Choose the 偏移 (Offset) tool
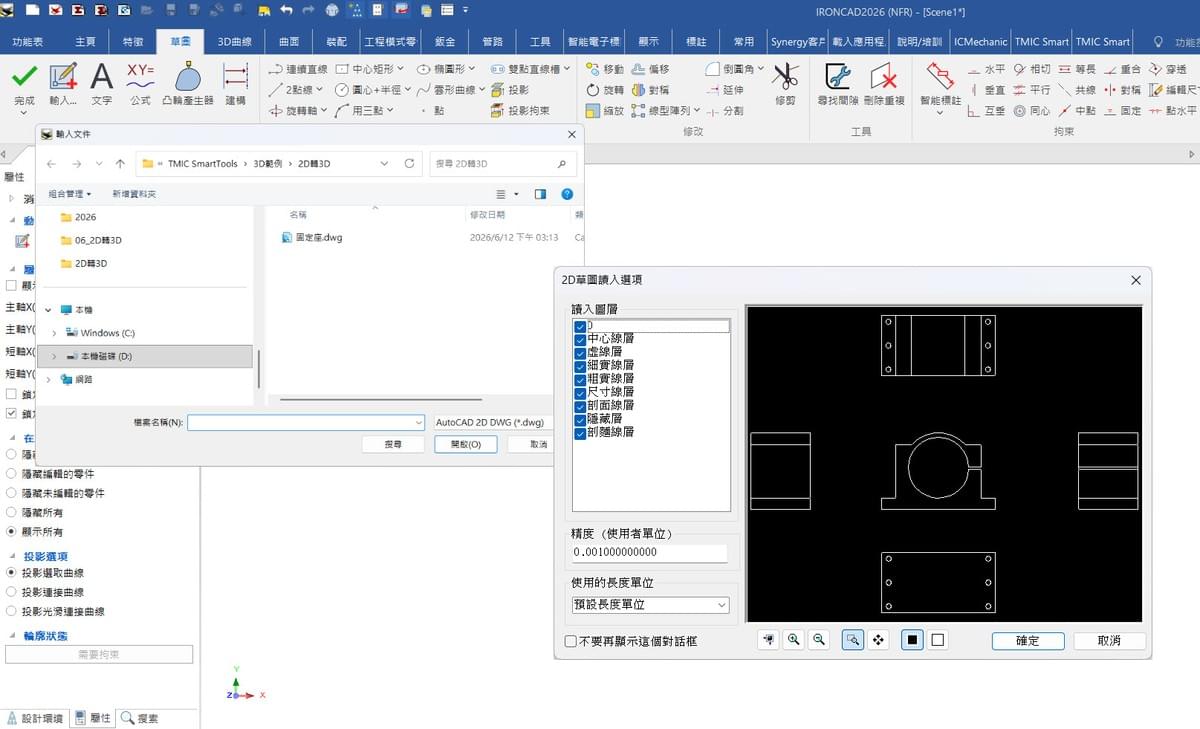This screenshot has height=729, width=1200. tap(650, 69)
